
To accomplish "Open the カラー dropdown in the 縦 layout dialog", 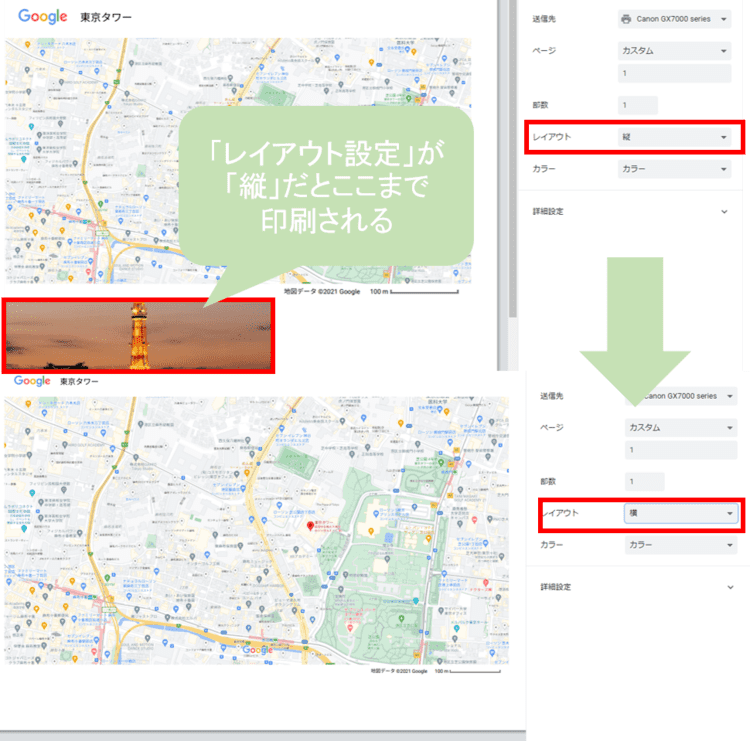I will 674,169.
